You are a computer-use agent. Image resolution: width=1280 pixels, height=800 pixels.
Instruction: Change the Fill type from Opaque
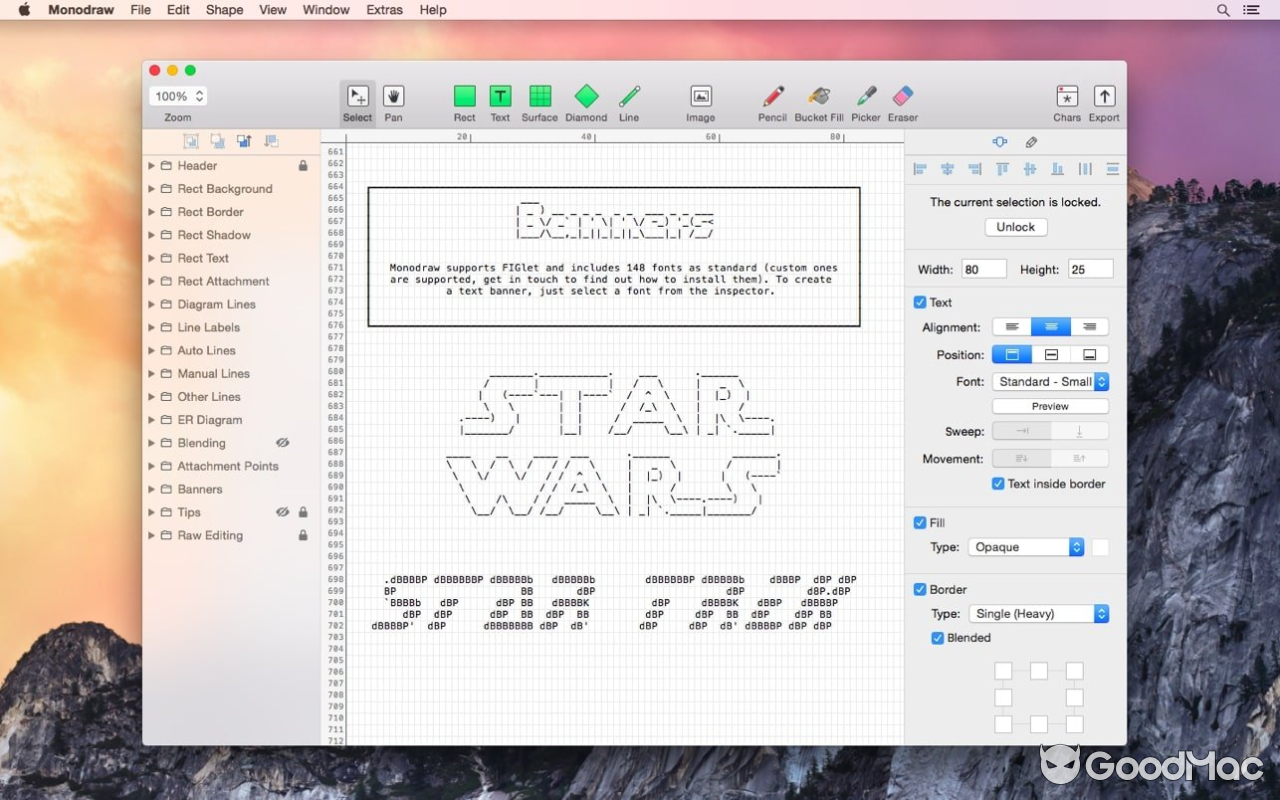[x=1026, y=547]
